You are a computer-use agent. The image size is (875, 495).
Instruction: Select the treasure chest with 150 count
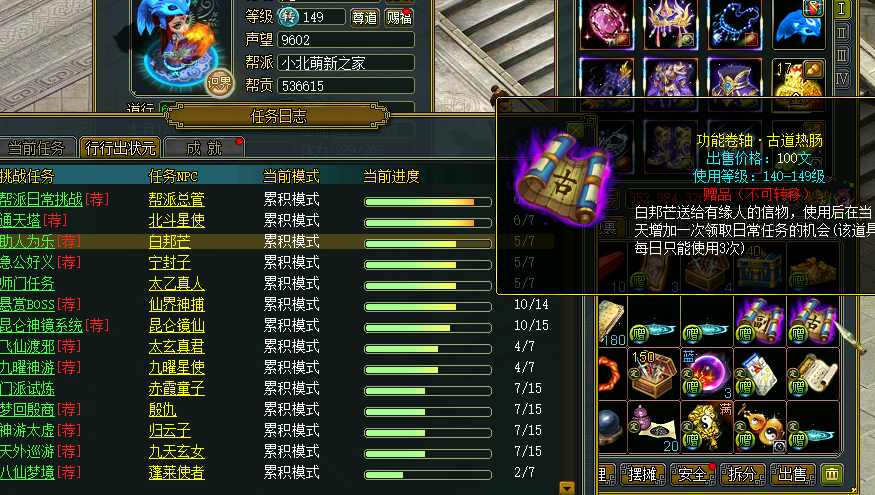click(653, 374)
